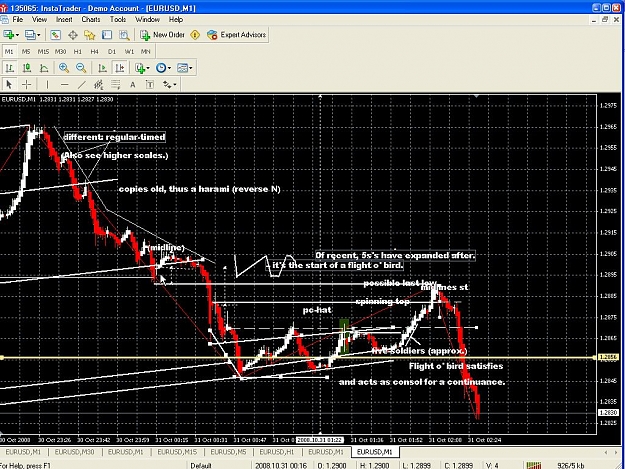
Task: Select the M1 period button
Action: point(9,51)
